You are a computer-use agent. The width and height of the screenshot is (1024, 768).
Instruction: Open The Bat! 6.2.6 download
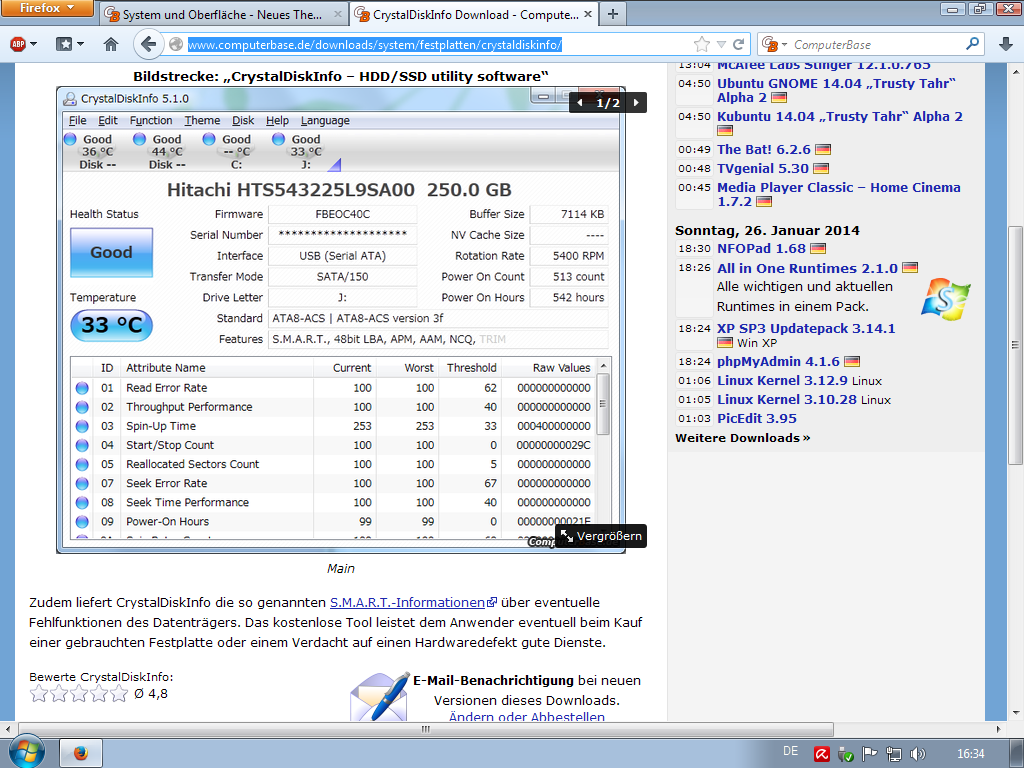763,150
